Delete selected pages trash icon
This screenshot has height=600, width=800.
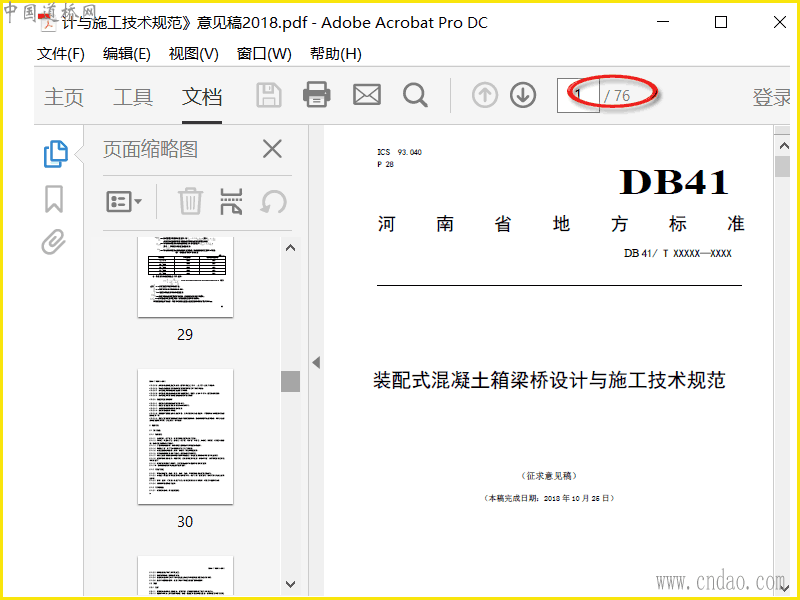click(x=190, y=201)
